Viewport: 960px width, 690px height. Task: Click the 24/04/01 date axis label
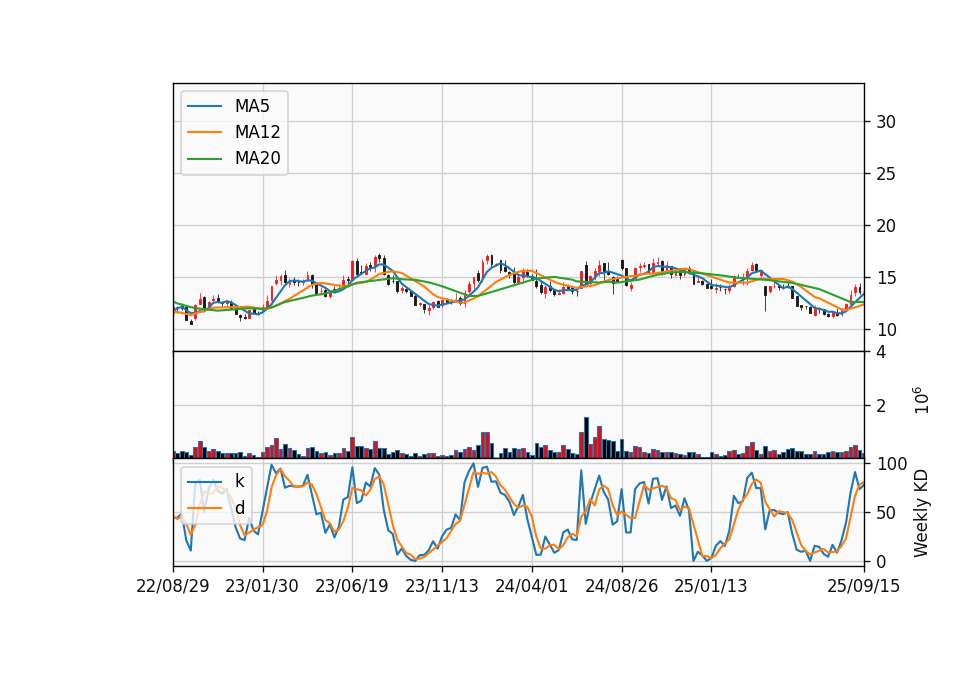(x=531, y=586)
